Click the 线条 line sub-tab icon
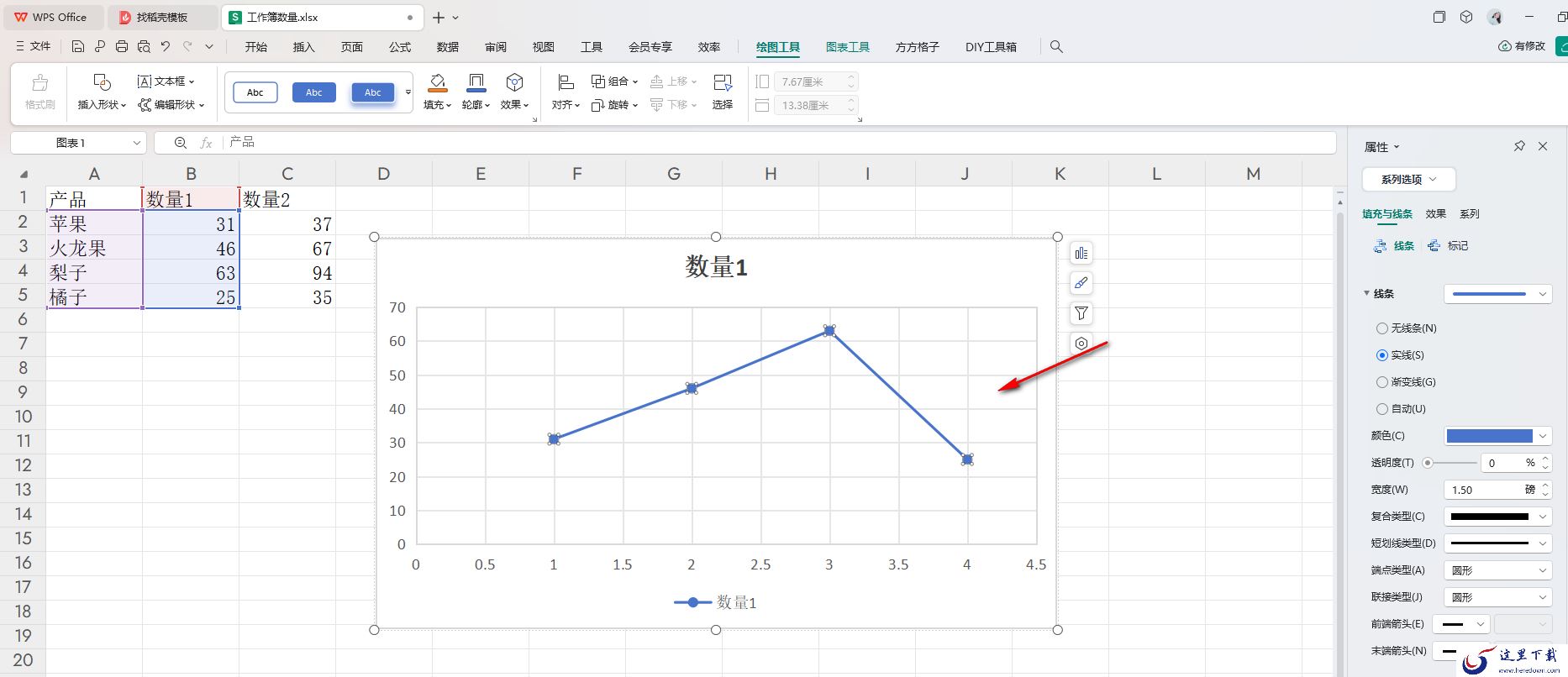 point(1380,246)
